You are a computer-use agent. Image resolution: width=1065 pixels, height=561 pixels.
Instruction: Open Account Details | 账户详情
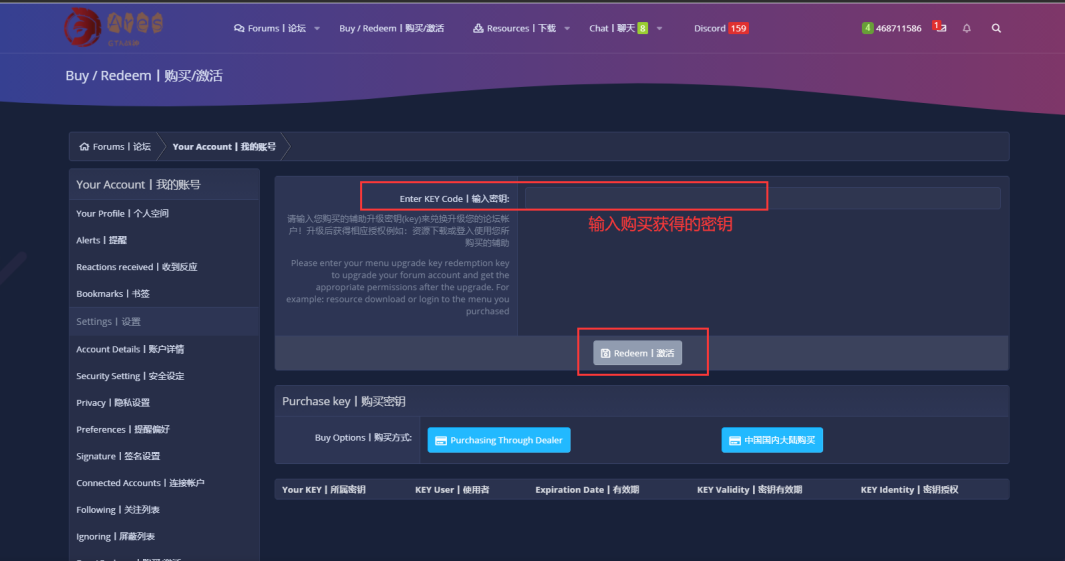[130, 349]
